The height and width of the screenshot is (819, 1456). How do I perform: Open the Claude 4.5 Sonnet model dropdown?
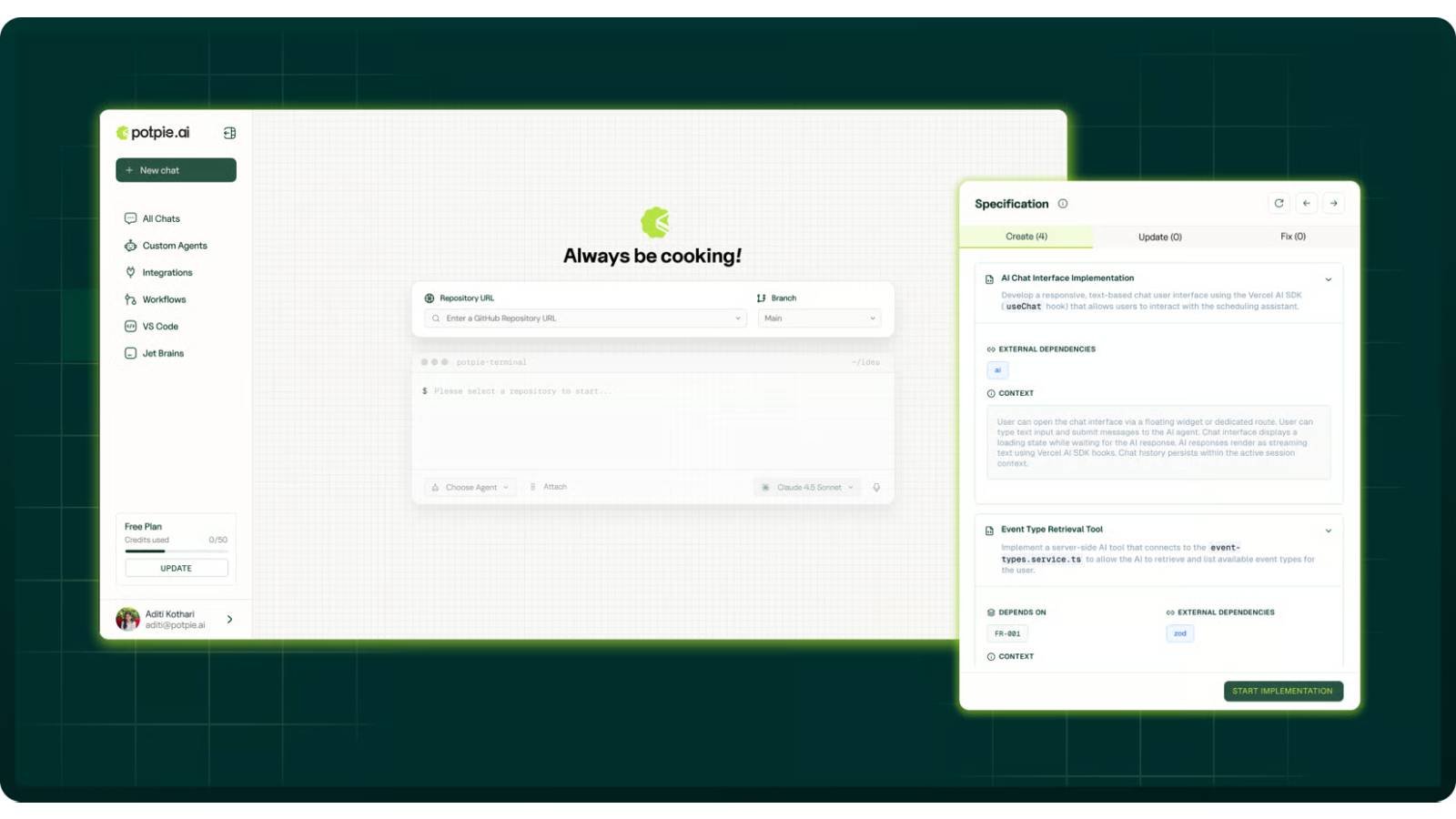point(808,487)
